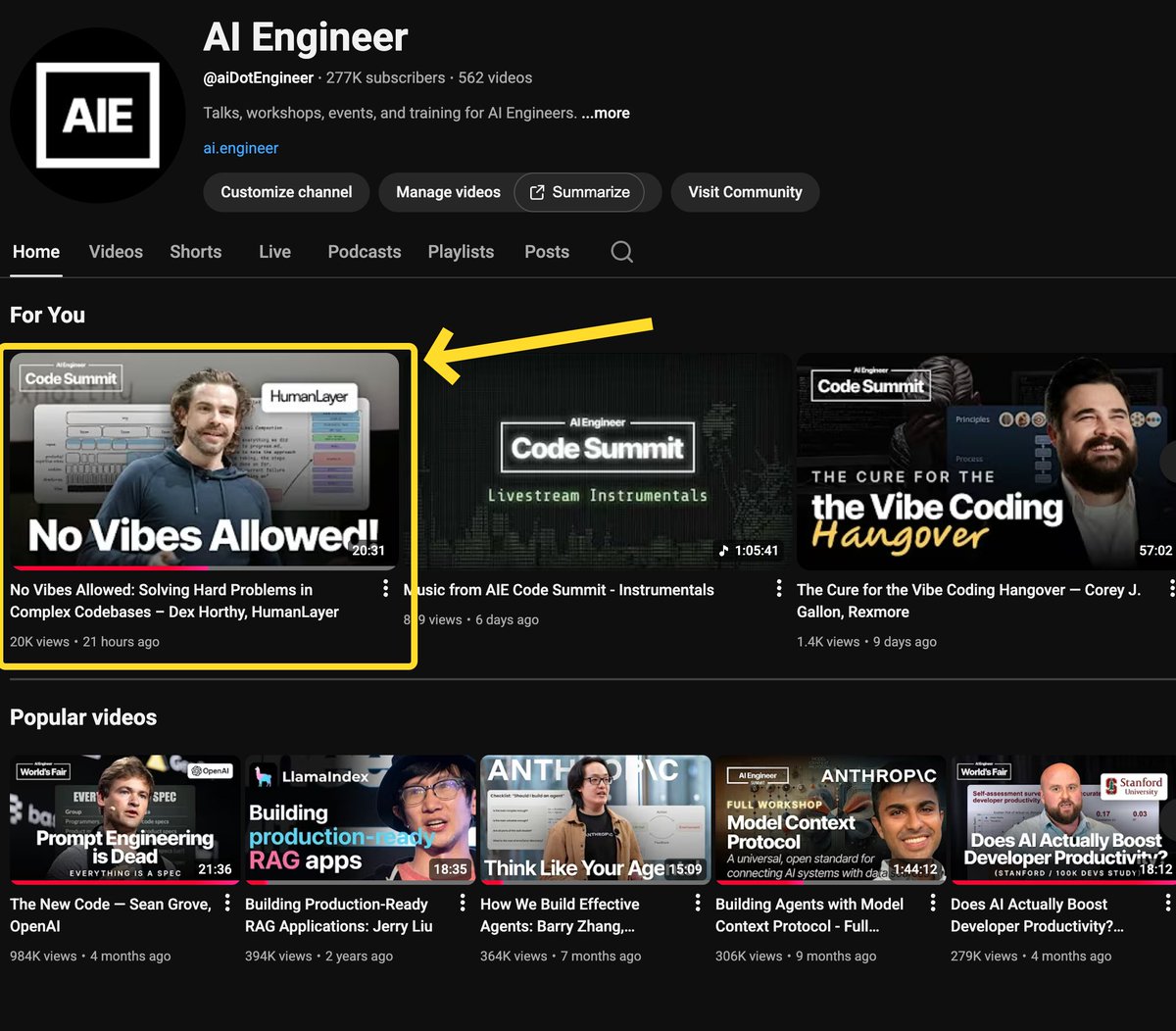Switch to the Videos tab
This screenshot has height=1031, width=1176.
[x=116, y=252]
